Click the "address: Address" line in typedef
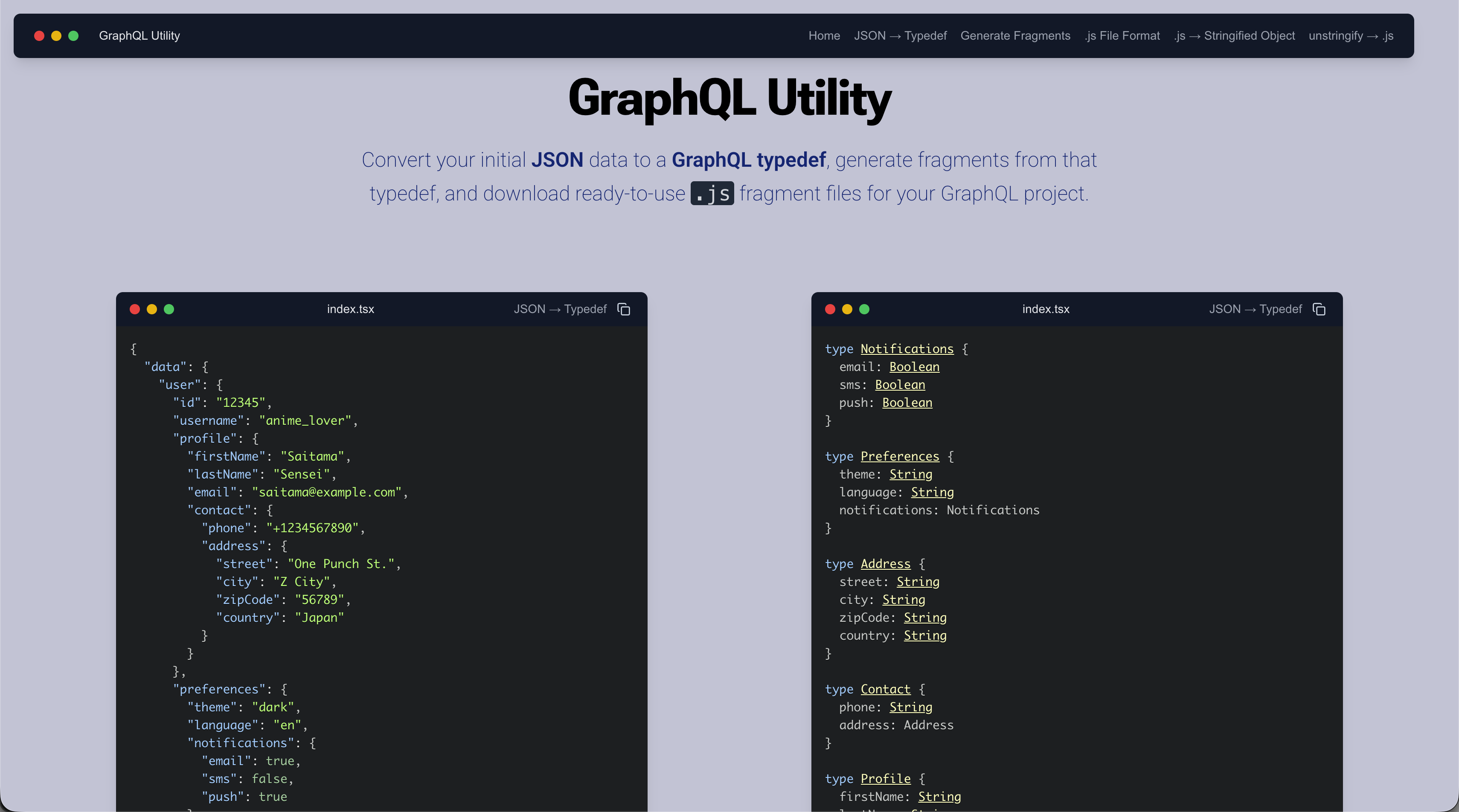Image resolution: width=1459 pixels, height=812 pixels. click(896, 725)
